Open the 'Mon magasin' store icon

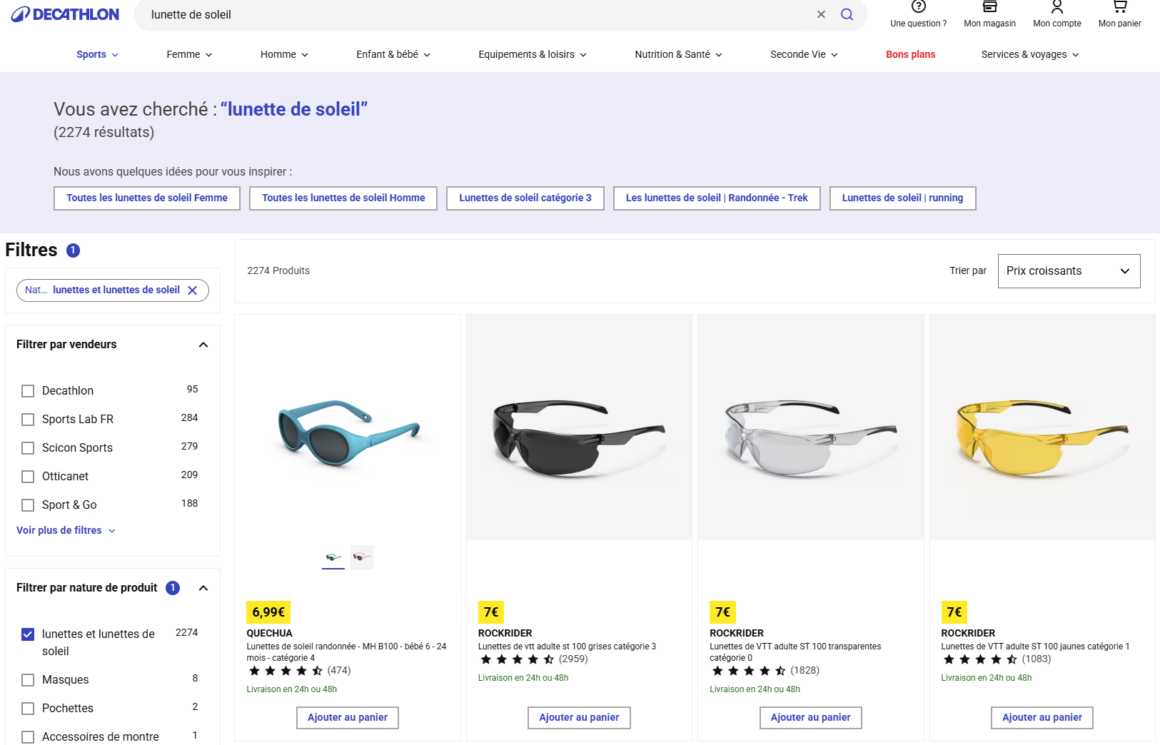[989, 8]
